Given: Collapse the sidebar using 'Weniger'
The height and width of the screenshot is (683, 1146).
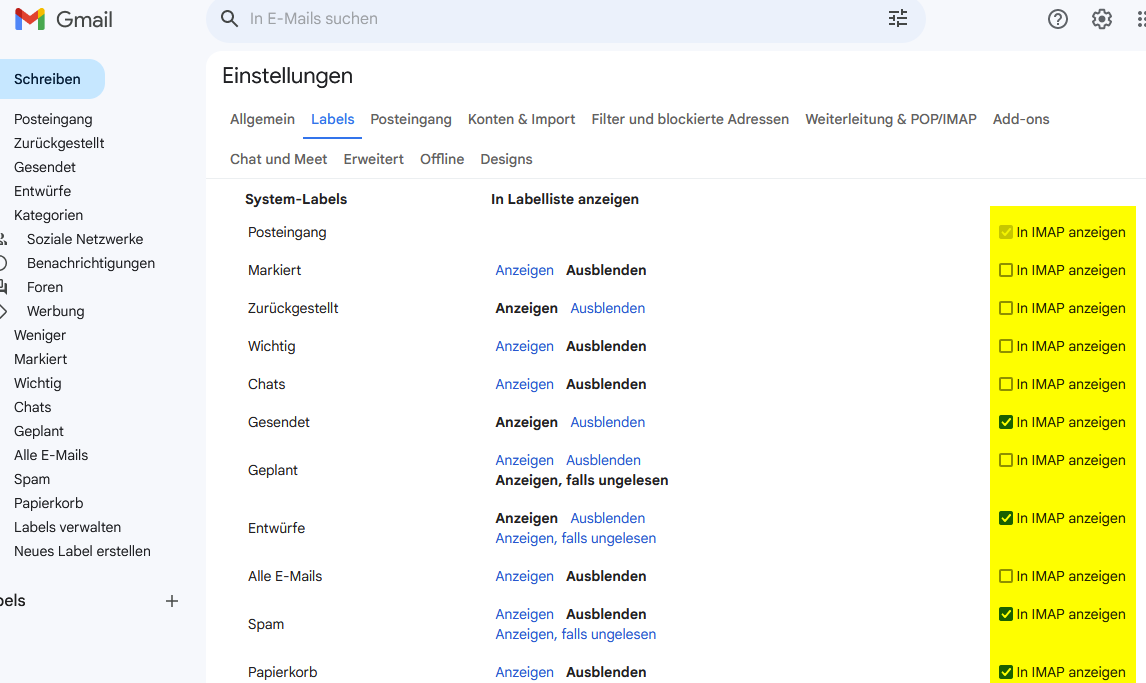Looking at the screenshot, I should pyautogui.click(x=40, y=335).
